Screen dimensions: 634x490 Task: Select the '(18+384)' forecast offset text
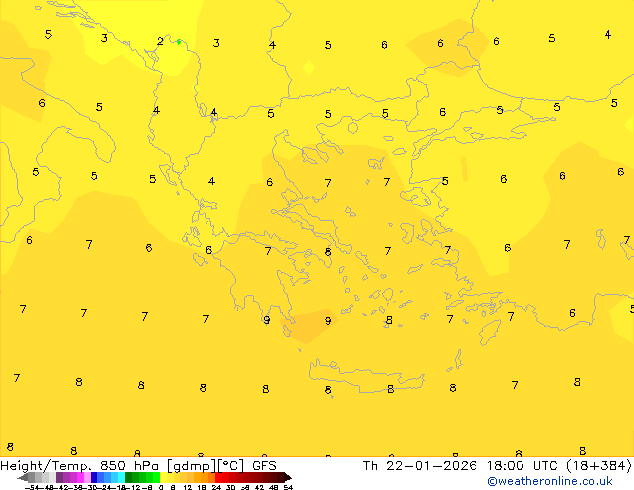599,466
